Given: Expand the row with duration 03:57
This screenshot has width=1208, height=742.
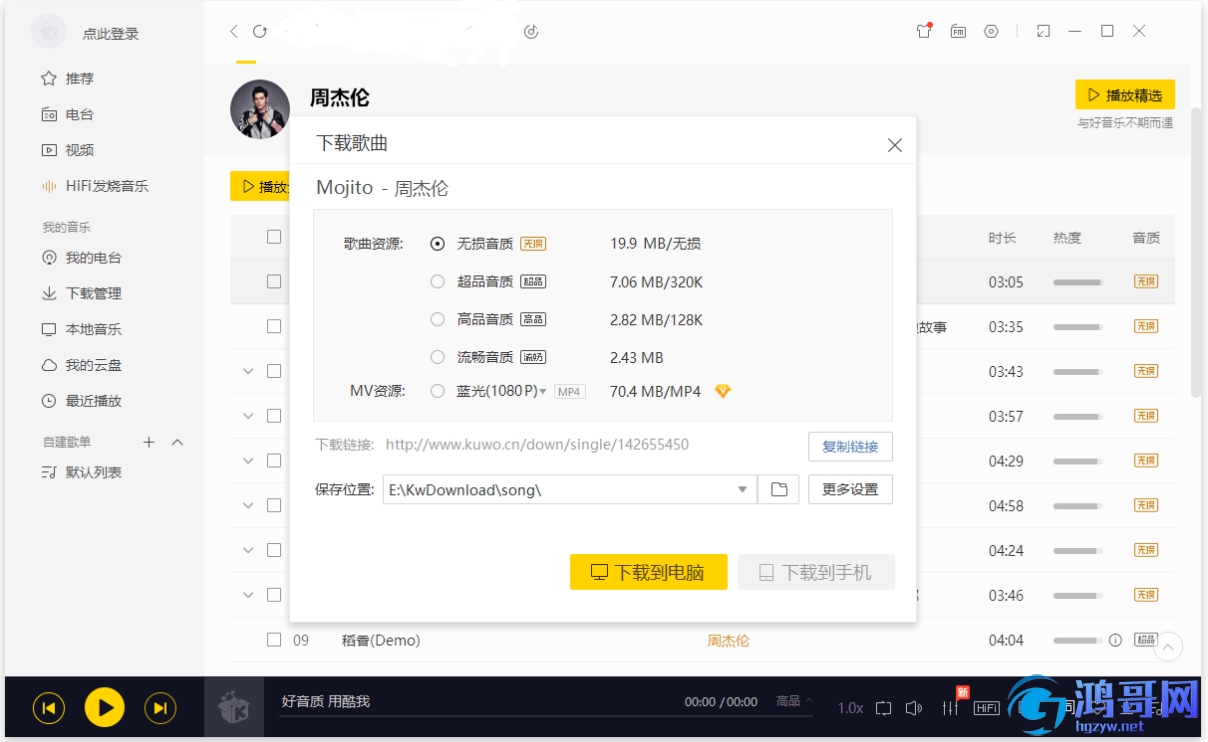Looking at the screenshot, I should coord(248,416).
